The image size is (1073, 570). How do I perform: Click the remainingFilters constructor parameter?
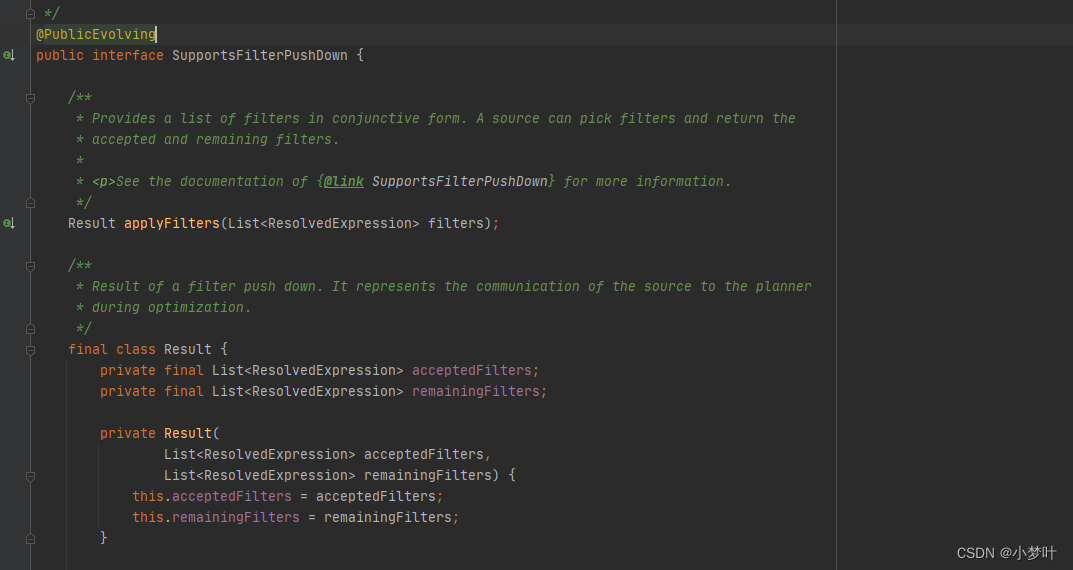(428, 476)
